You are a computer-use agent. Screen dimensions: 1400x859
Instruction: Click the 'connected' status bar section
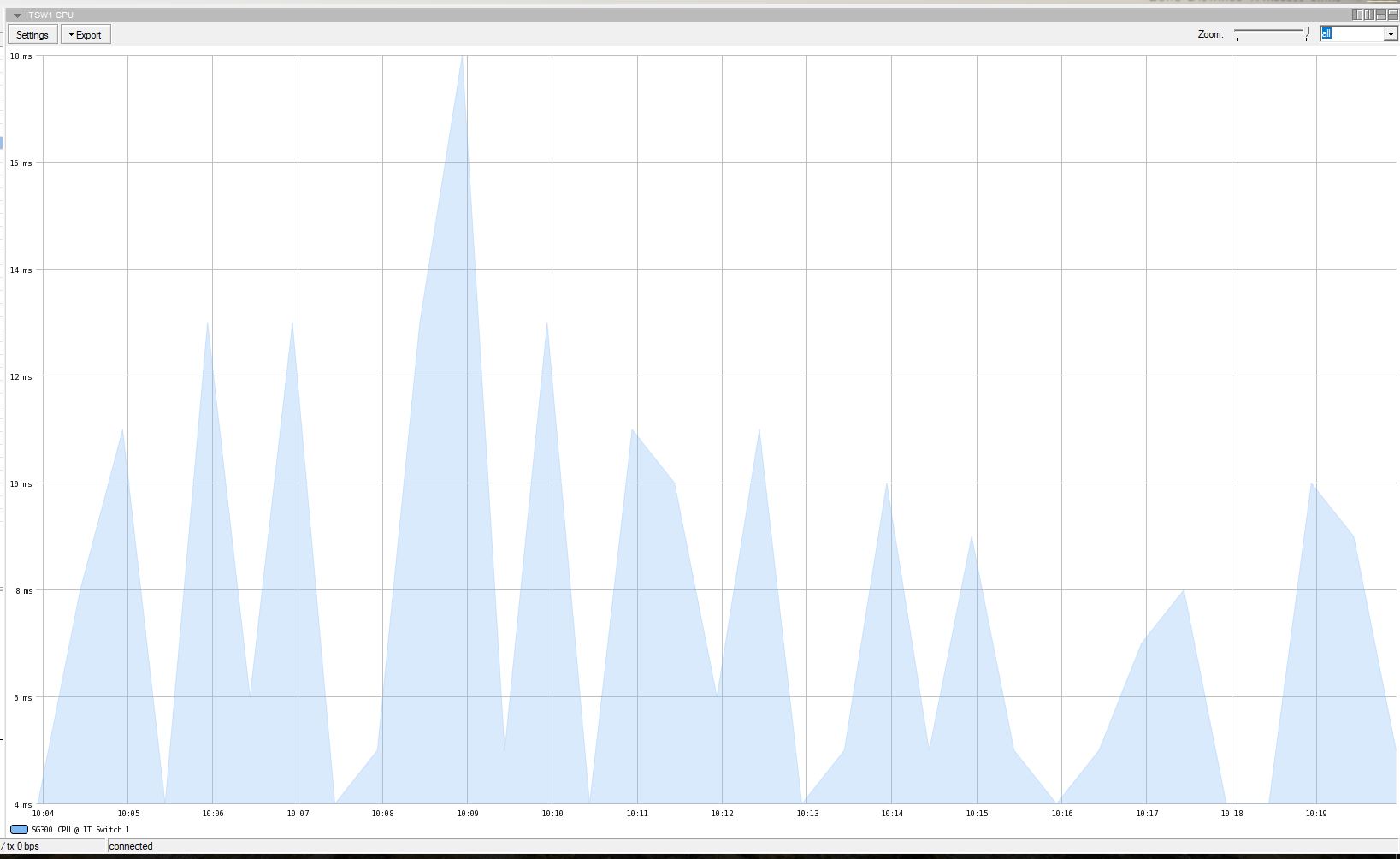(131, 846)
